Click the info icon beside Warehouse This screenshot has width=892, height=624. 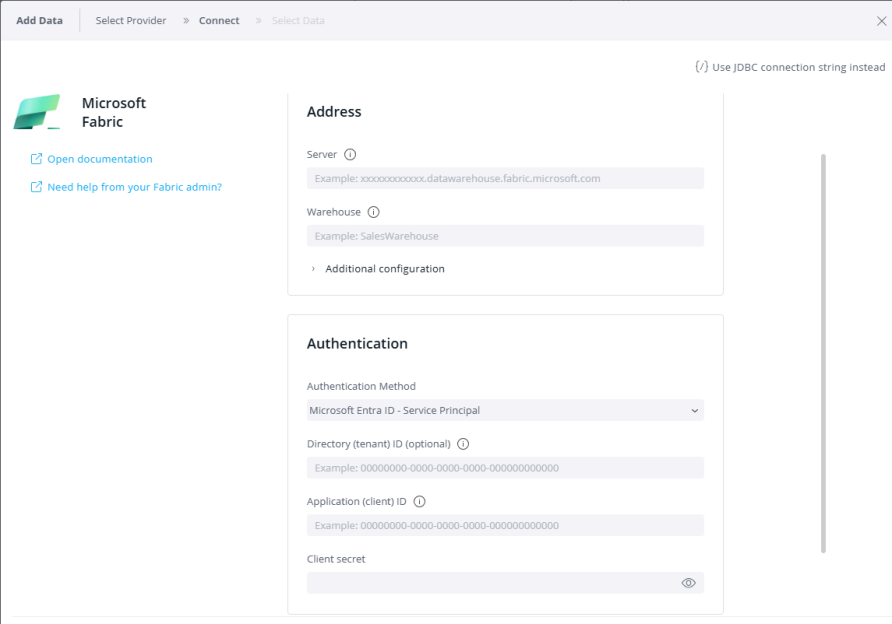pyautogui.click(x=373, y=212)
